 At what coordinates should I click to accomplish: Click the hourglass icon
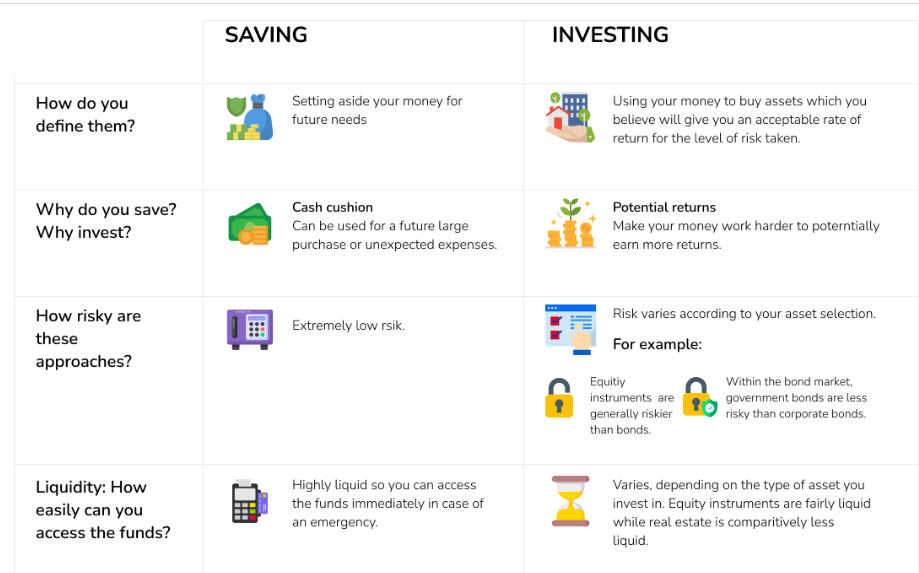tap(570, 501)
